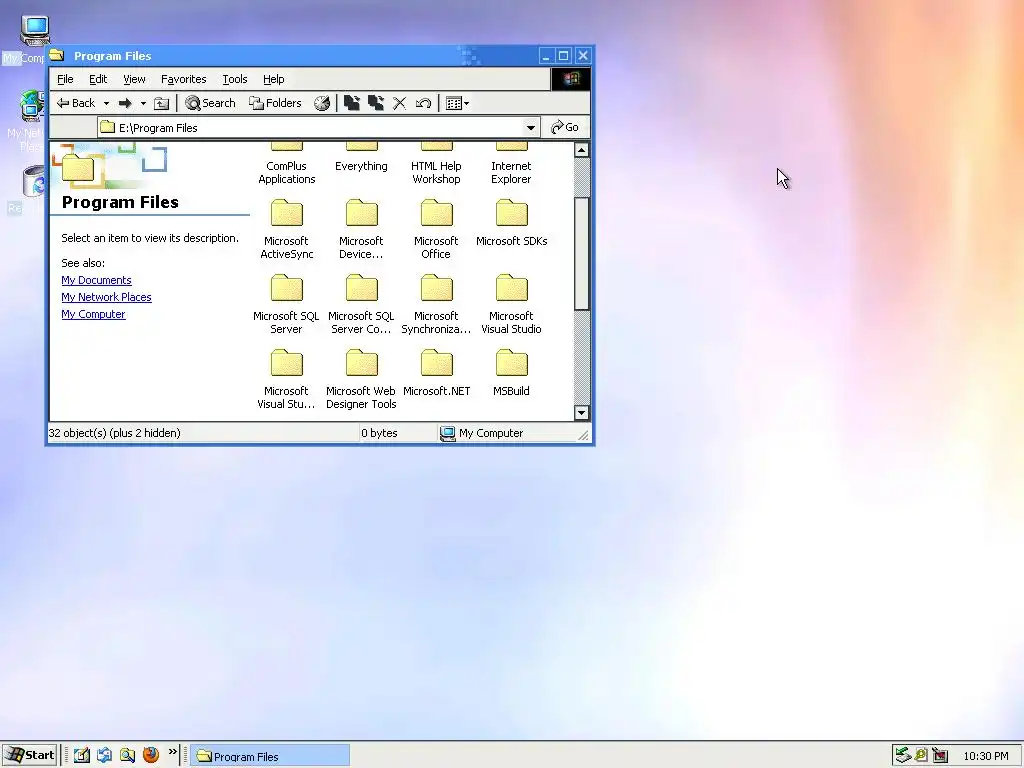Click the vertical scrollbar thumb

click(x=581, y=253)
